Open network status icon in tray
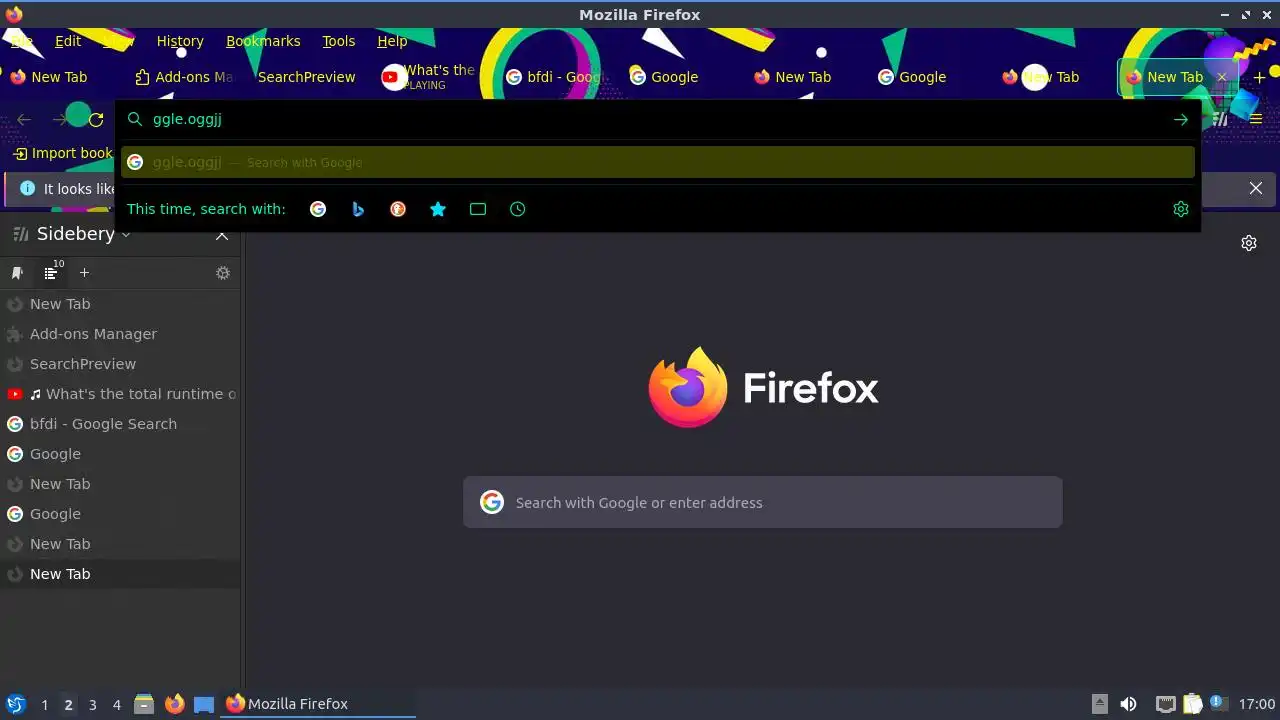Viewport: 1280px width, 720px height. point(1165,704)
